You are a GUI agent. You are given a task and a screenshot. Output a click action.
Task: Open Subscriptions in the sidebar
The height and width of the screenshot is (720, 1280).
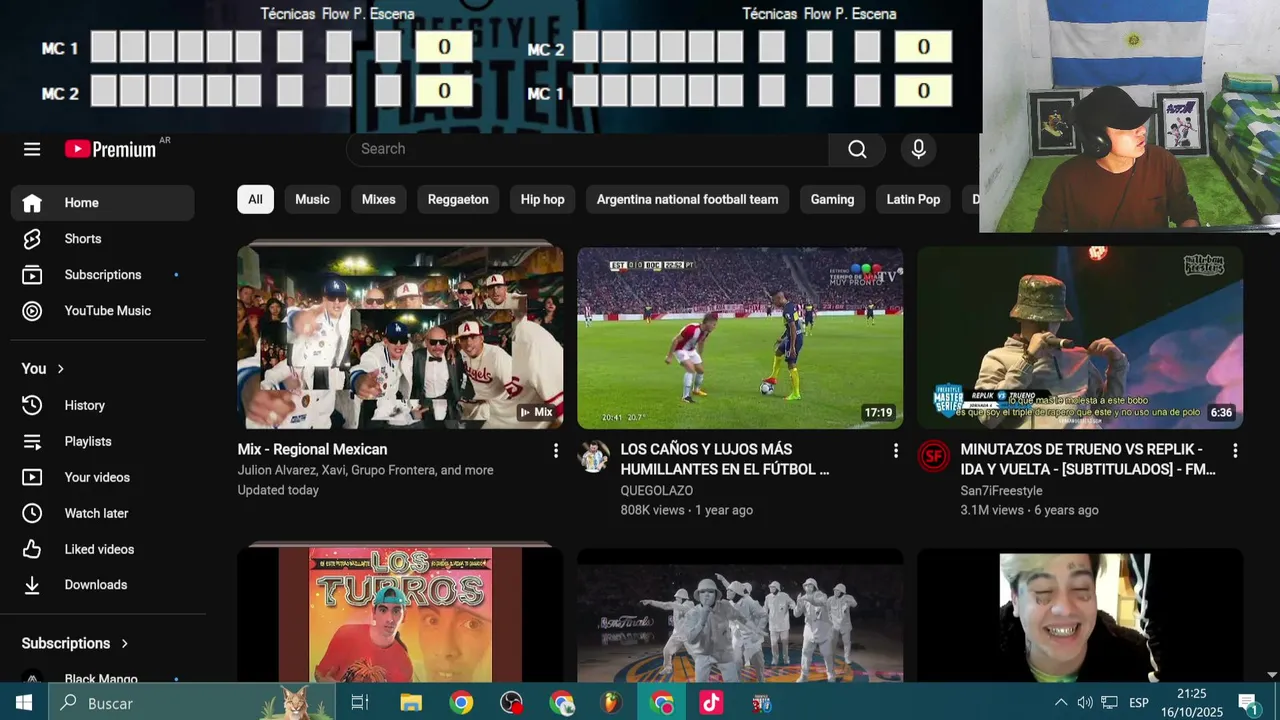coord(103,275)
